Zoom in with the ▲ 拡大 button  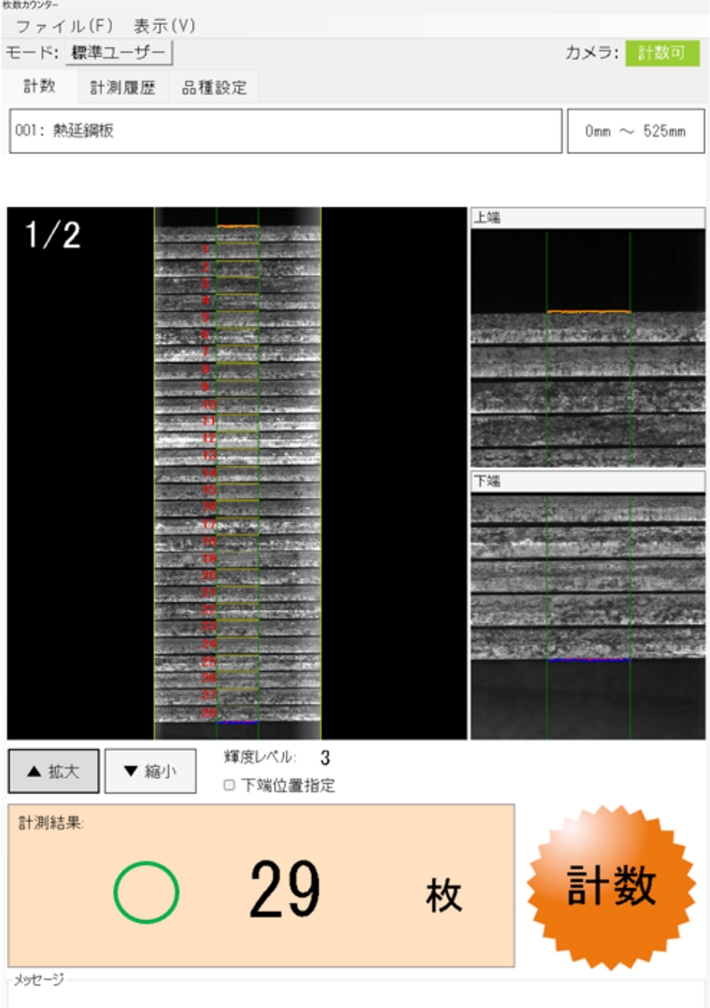(x=53, y=771)
